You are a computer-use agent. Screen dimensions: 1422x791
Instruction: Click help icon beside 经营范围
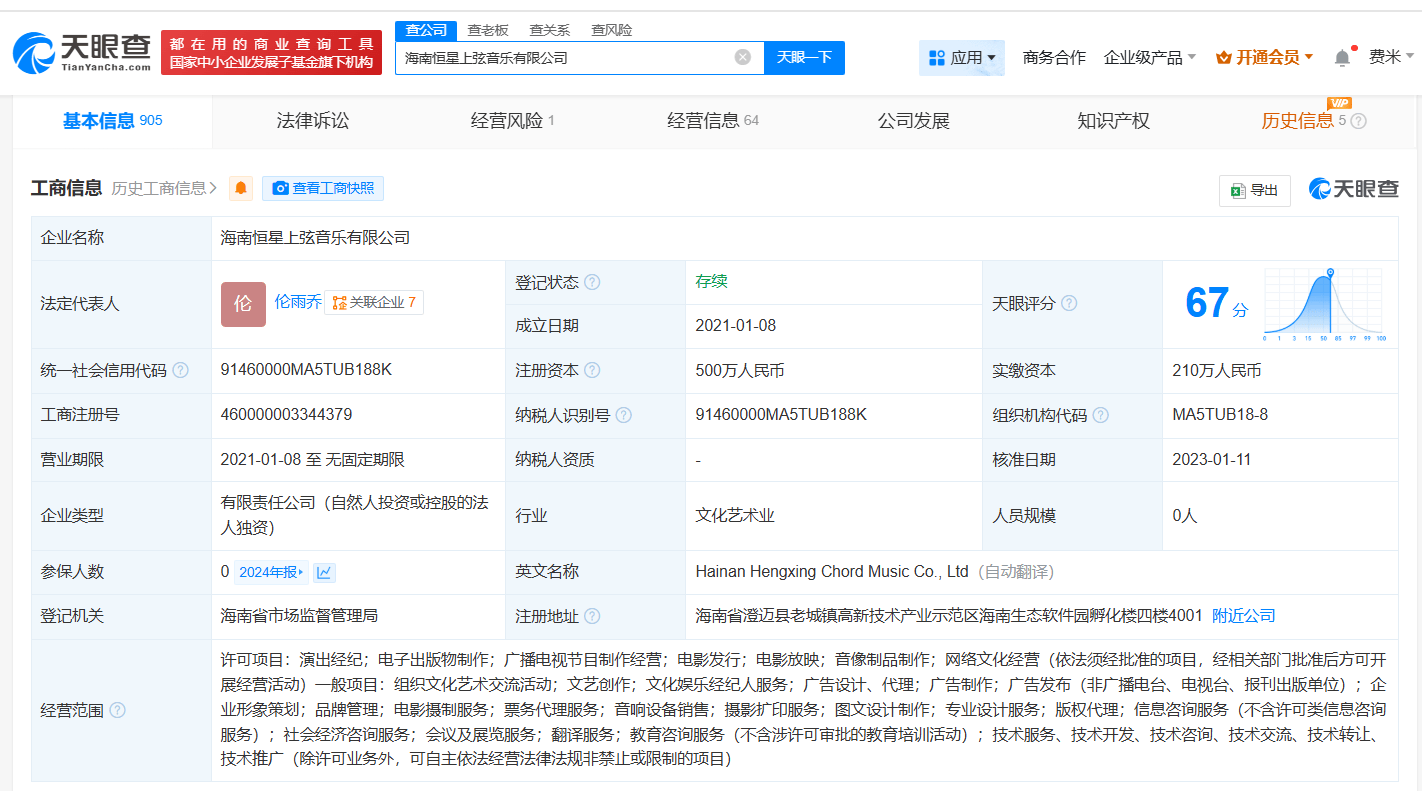(118, 710)
